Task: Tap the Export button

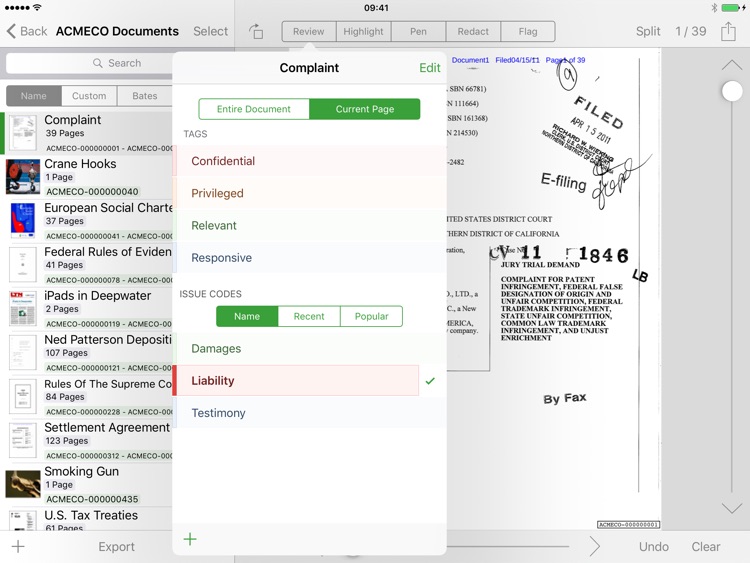Action: [x=116, y=547]
